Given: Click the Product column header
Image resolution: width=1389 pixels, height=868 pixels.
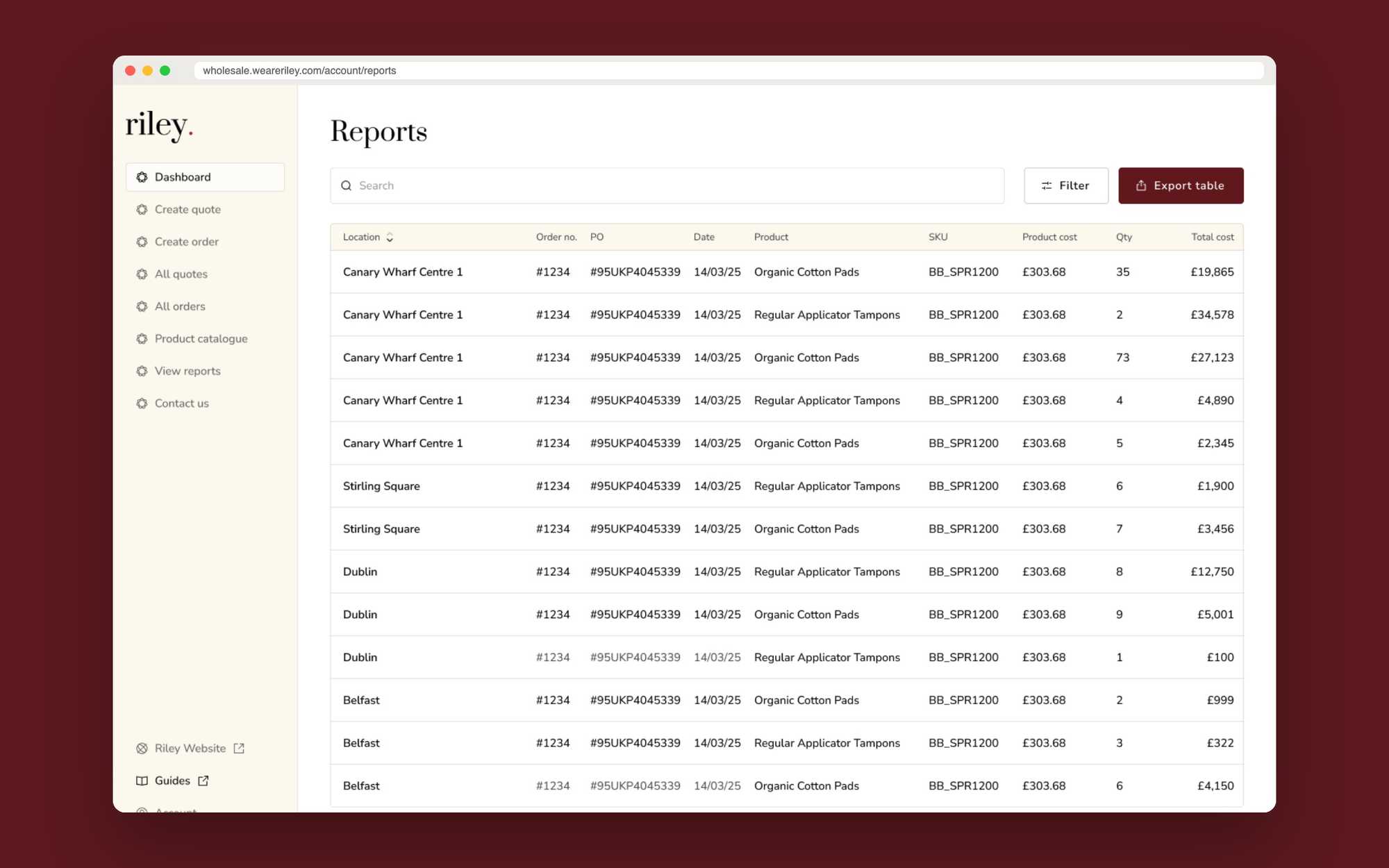Looking at the screenshot, I should tap(771, 237).
